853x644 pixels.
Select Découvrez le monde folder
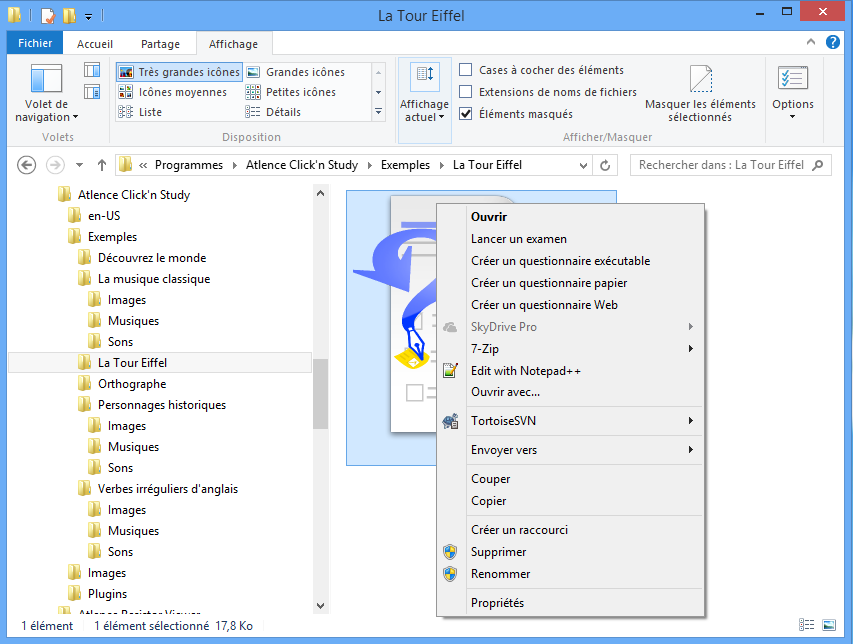(x=152, y=258)
